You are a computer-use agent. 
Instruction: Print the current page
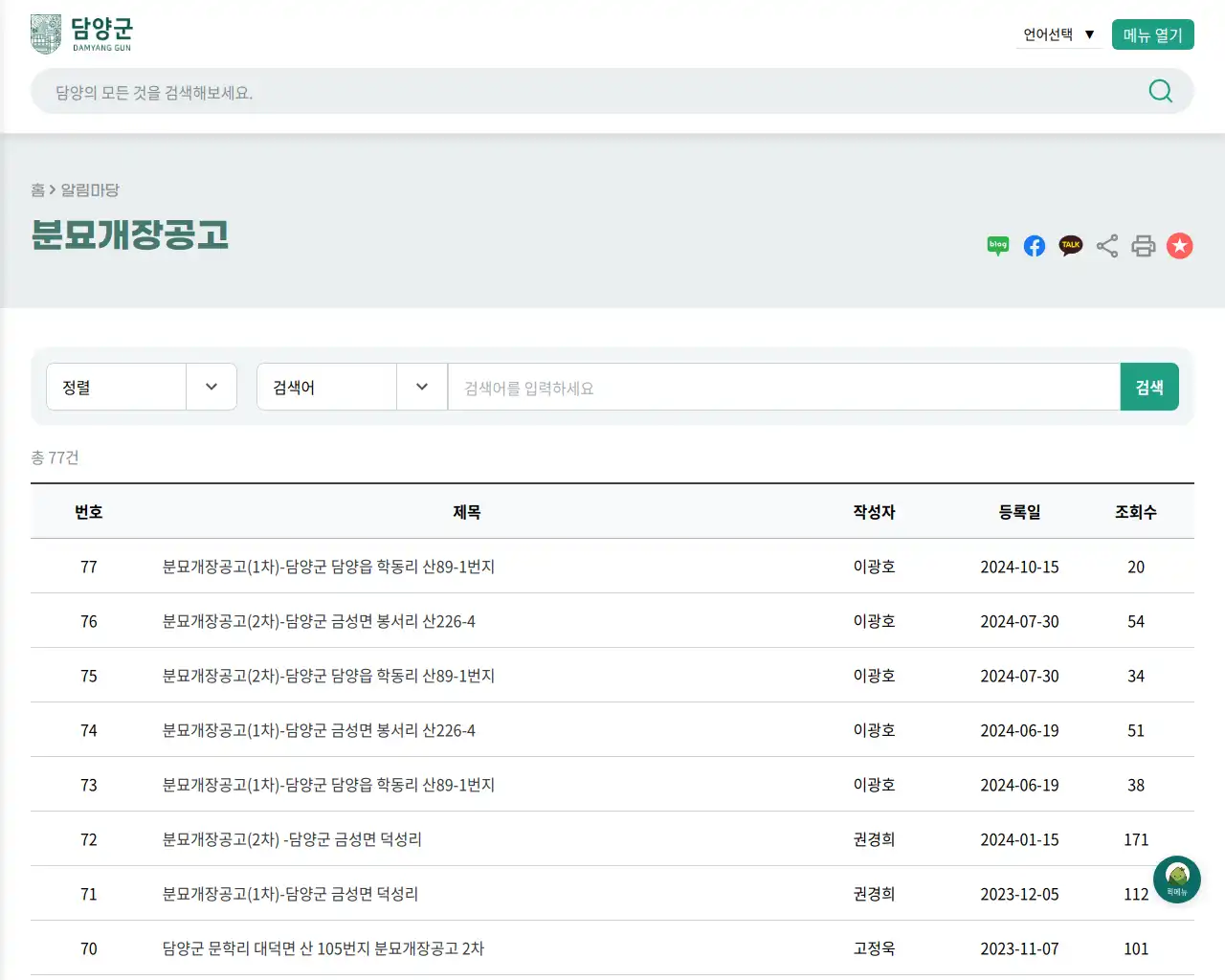point(1143,246)
